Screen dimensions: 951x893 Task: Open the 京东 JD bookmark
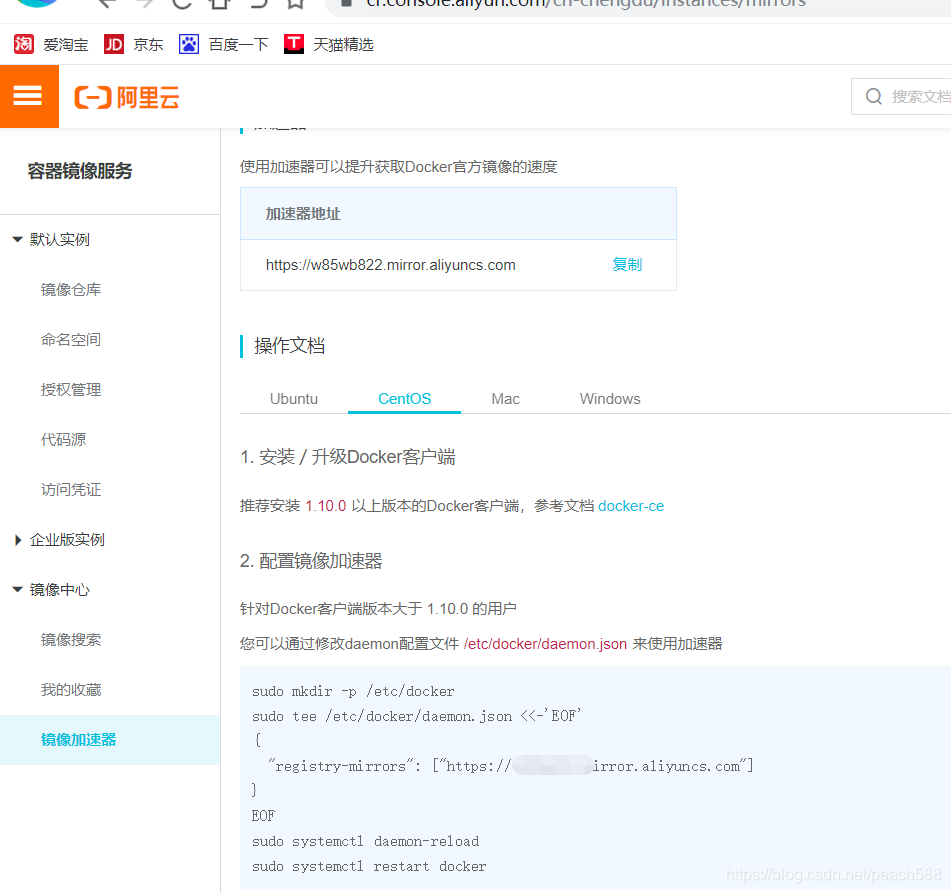click(x=133, y=44)
